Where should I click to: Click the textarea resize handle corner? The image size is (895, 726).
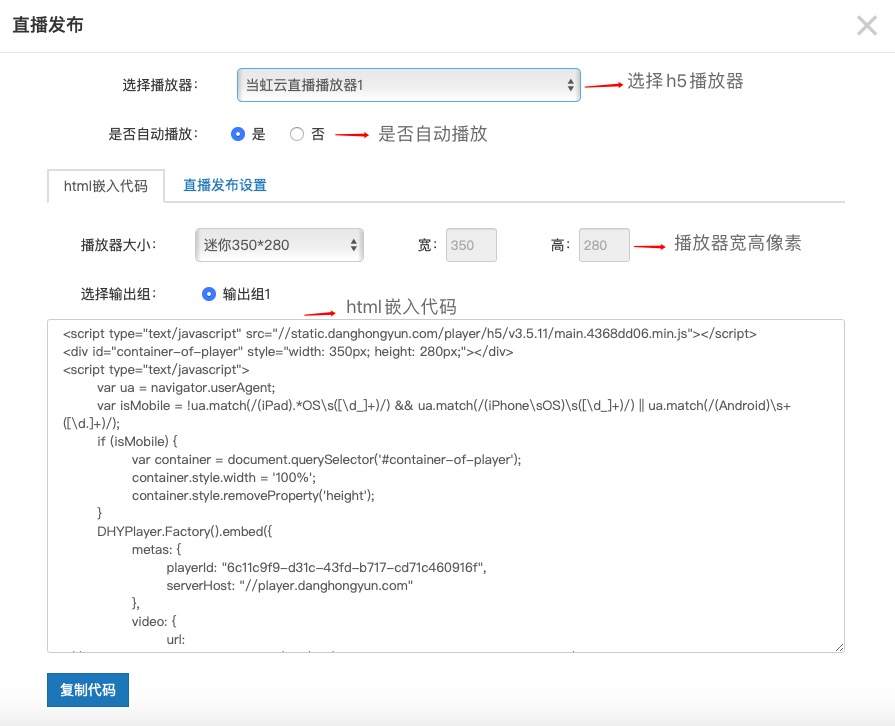tap(839, 647)
